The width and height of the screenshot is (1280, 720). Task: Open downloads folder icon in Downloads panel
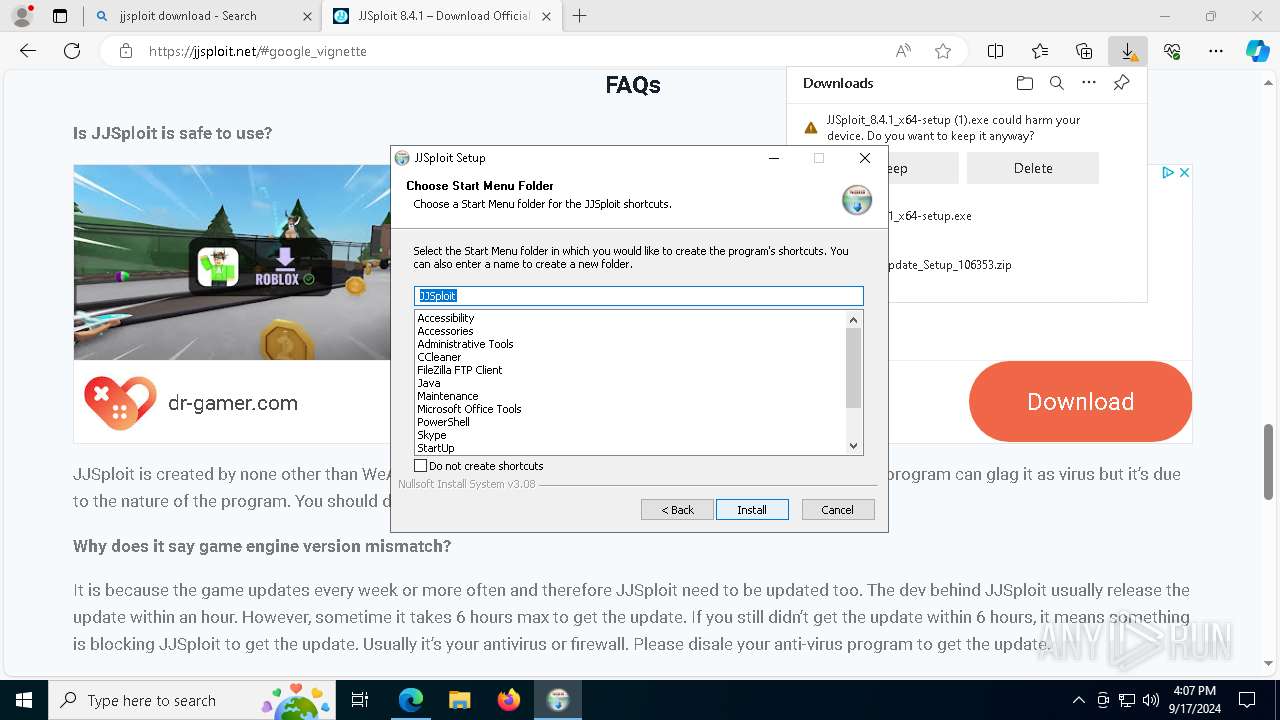coord(1024,83)
